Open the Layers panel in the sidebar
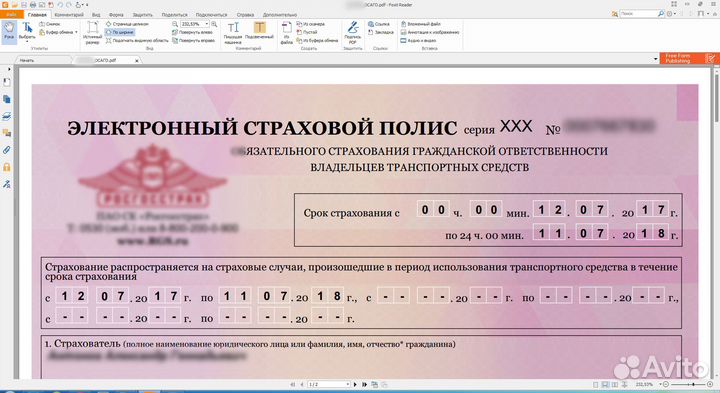This screenshot has width=720, height=393. [6, 117]
